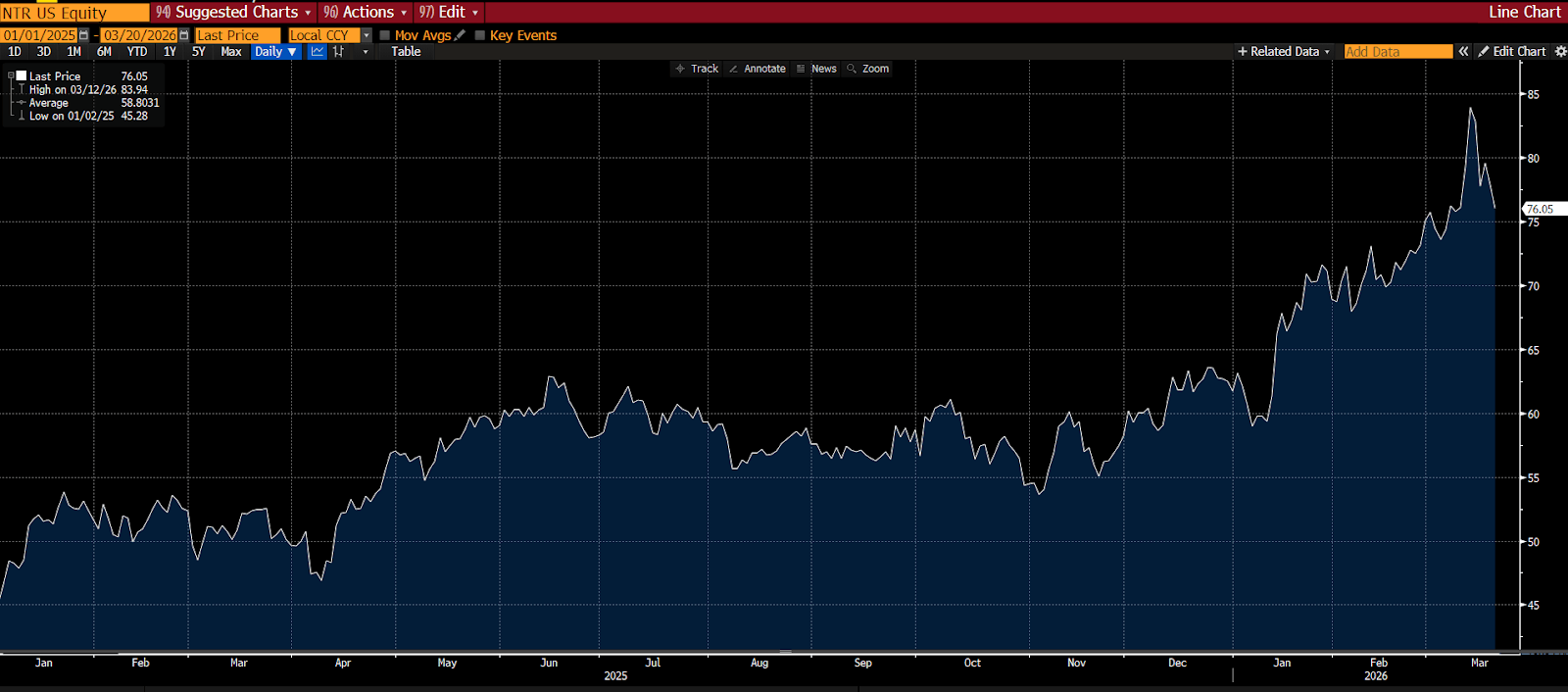Open the Related Data dropdown

(1284, 52)
